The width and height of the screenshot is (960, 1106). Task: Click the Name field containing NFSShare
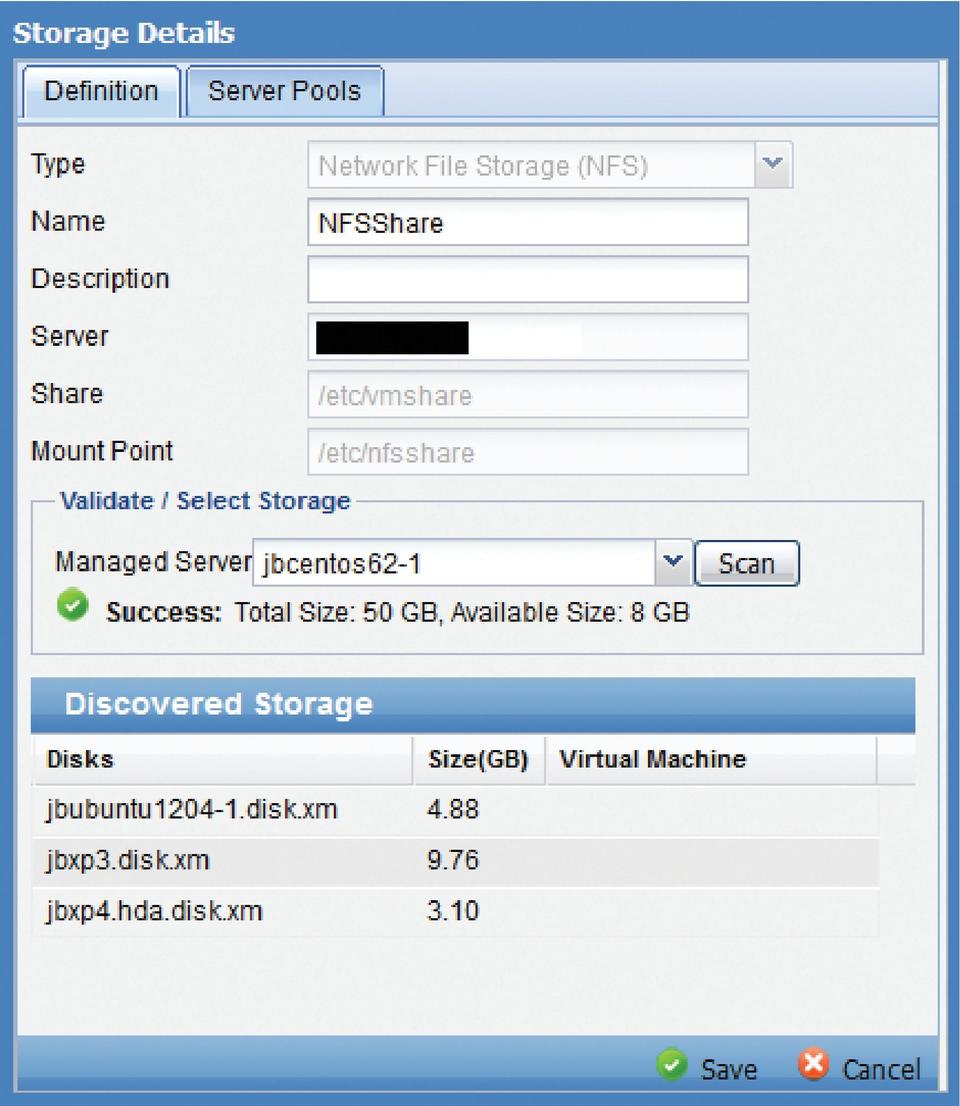point(527,222)
